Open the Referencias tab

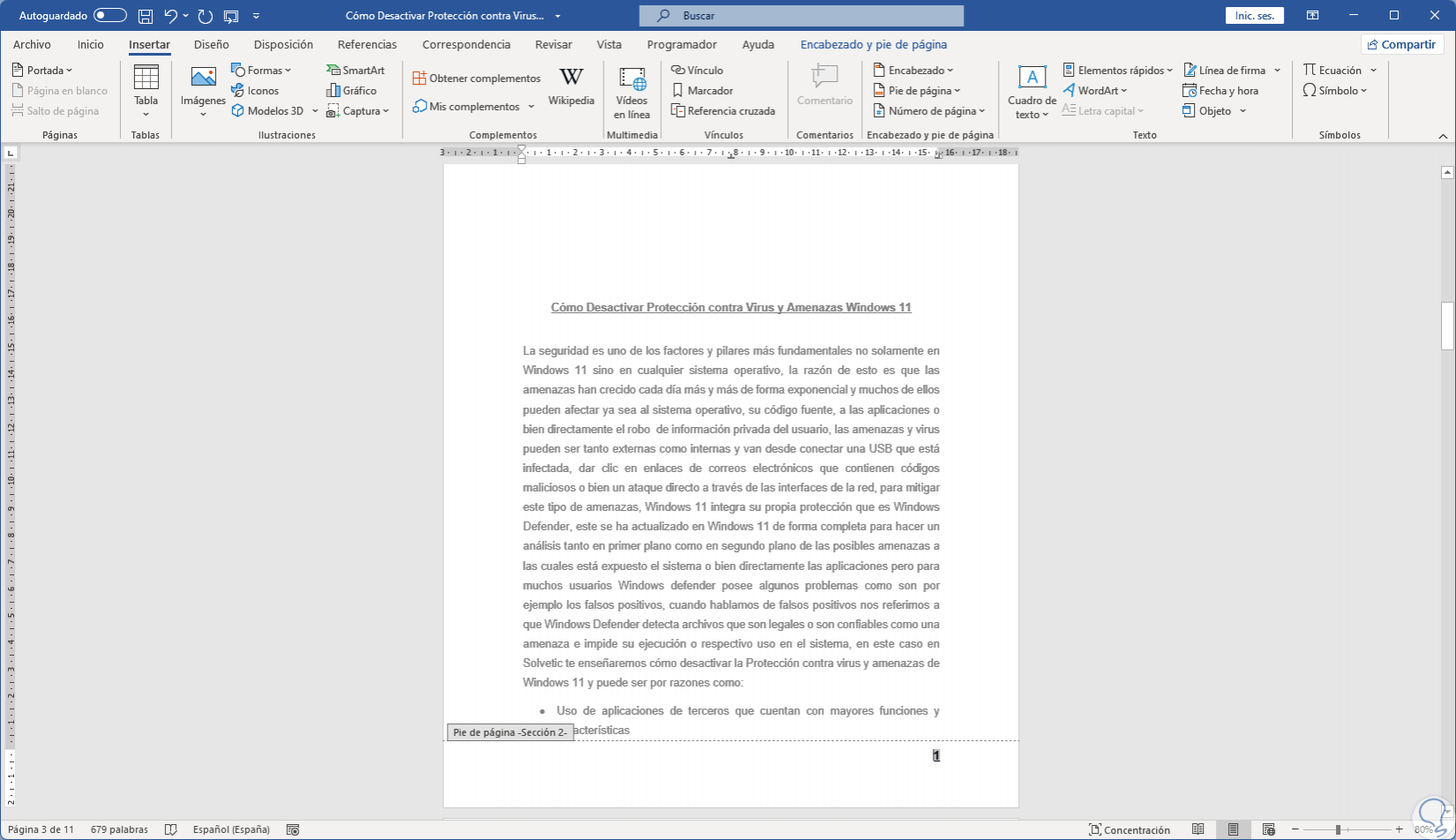(x=367, y=45)
